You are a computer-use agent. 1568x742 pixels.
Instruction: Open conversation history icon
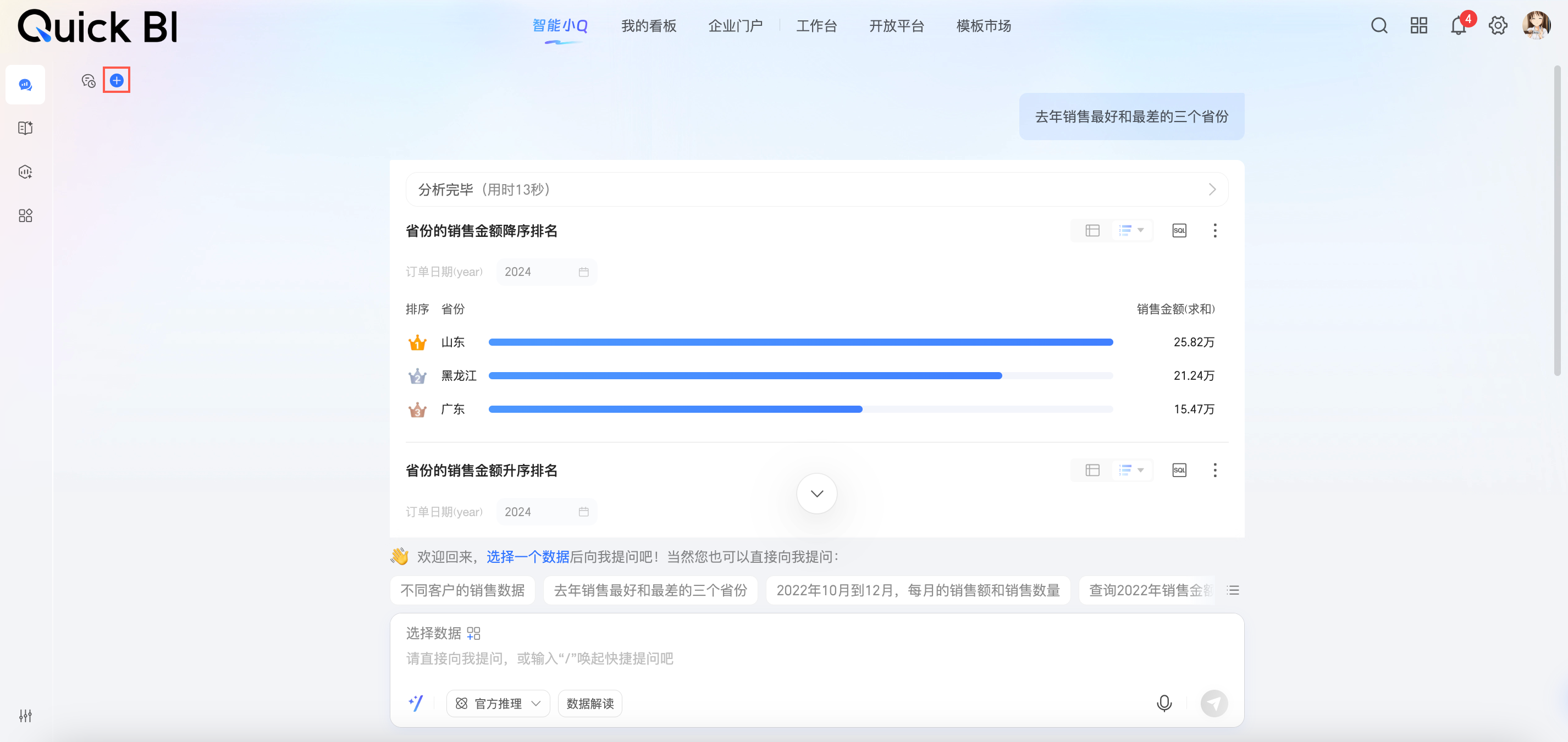tap(89, 80)
